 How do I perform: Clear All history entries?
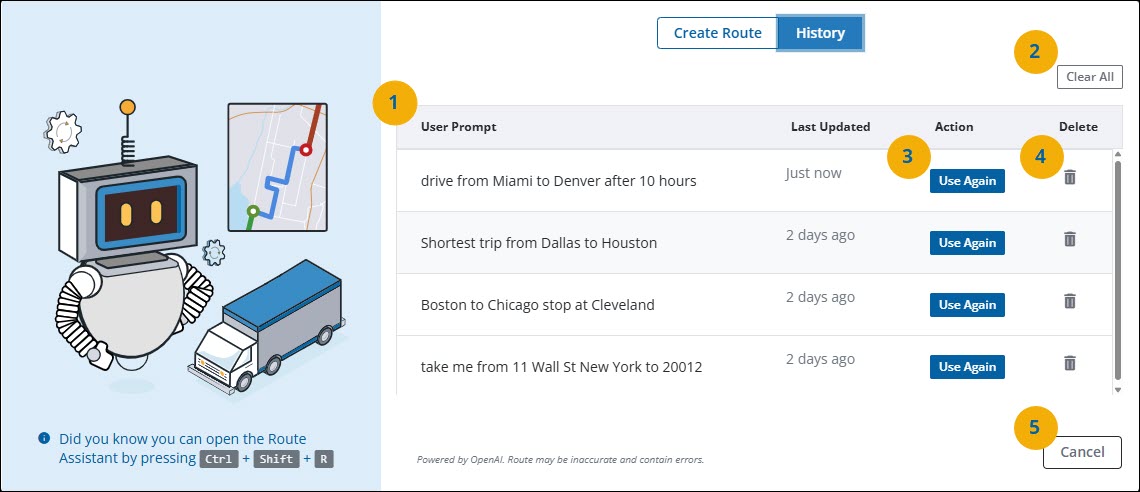pos(1089,77)
